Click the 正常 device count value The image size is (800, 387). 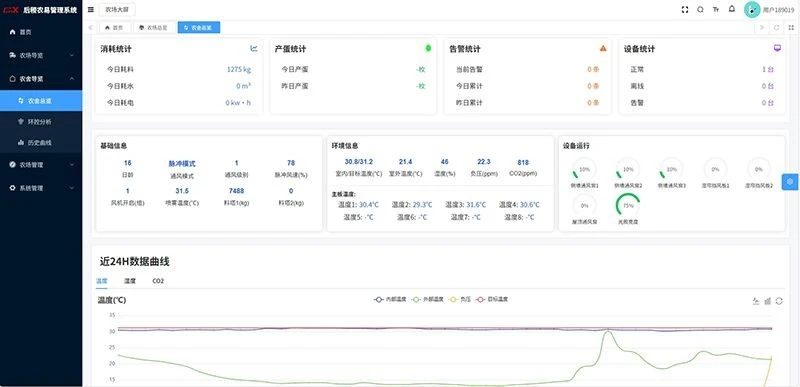point(768,69)
